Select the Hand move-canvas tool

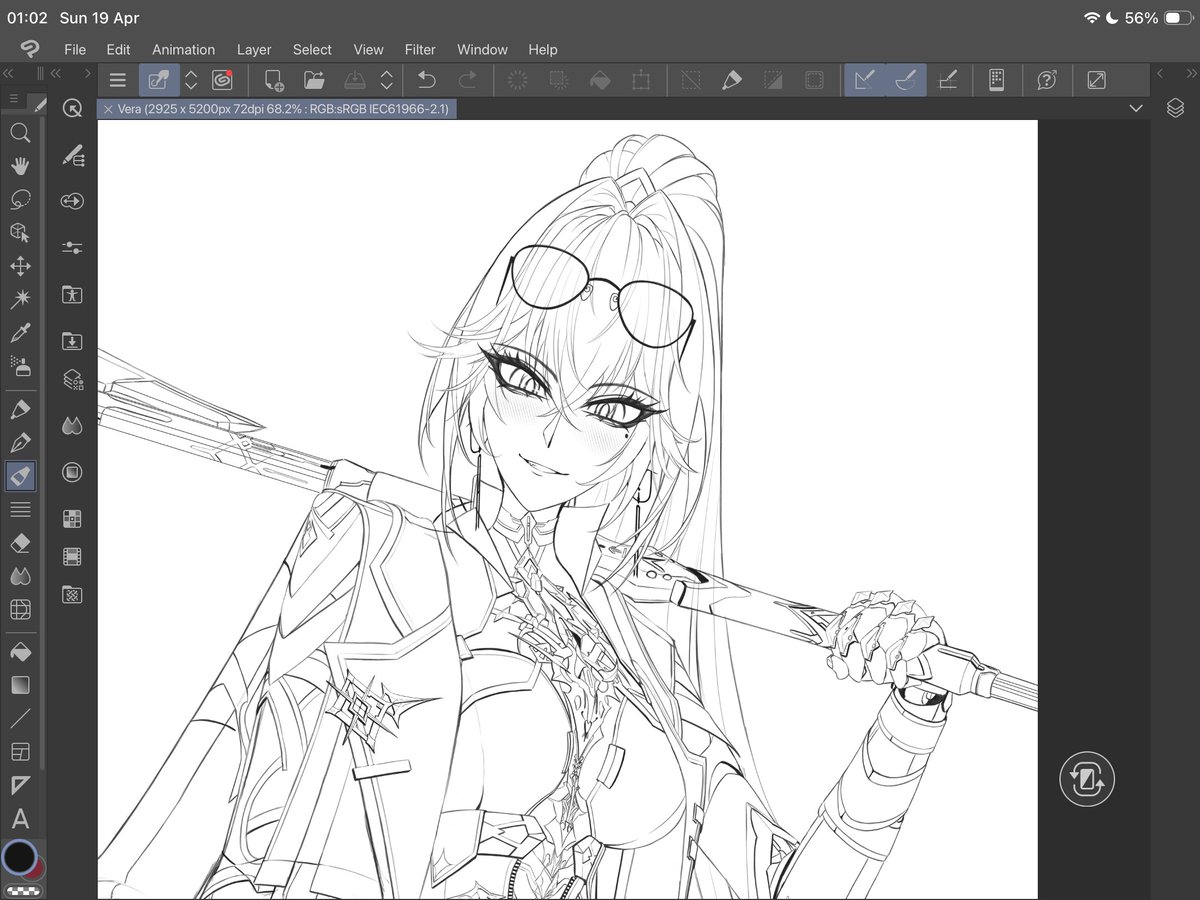click(20, 166)
